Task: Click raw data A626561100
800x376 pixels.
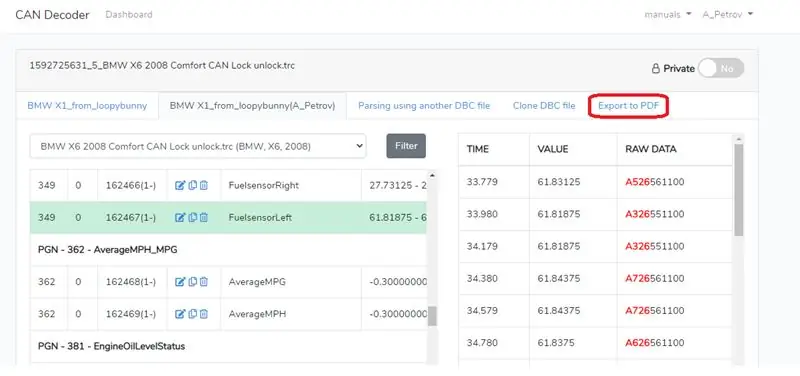Action: (655, 342)
